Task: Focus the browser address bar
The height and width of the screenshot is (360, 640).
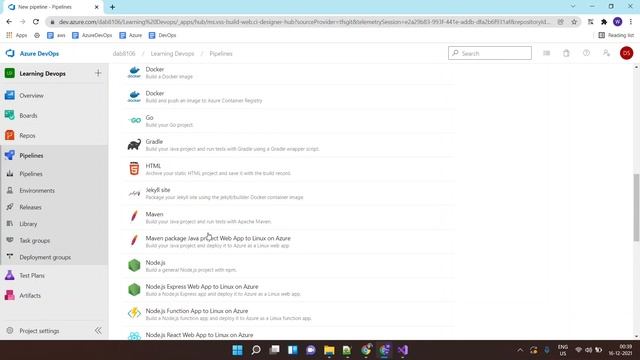Action: pos(304,22)
